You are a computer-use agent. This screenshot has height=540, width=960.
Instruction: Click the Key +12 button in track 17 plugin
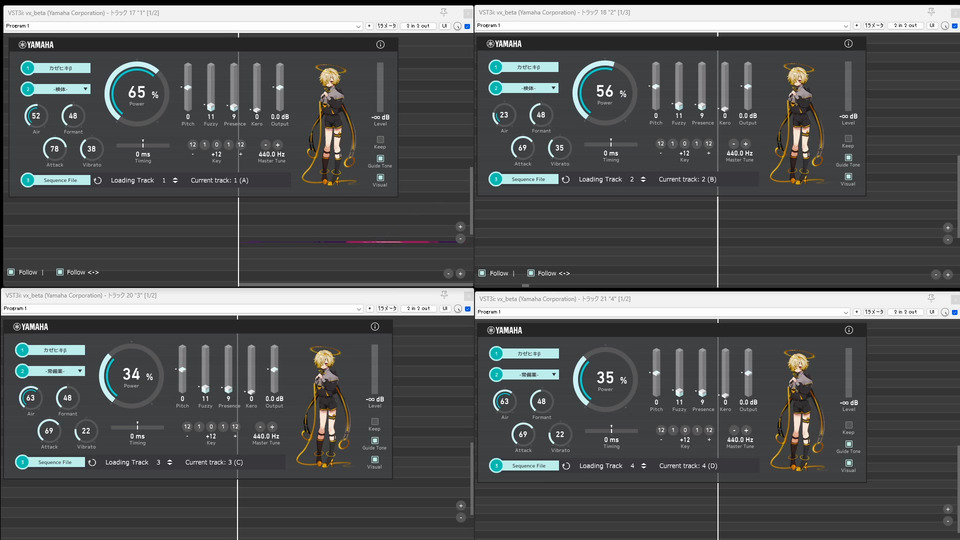[241, 145]
